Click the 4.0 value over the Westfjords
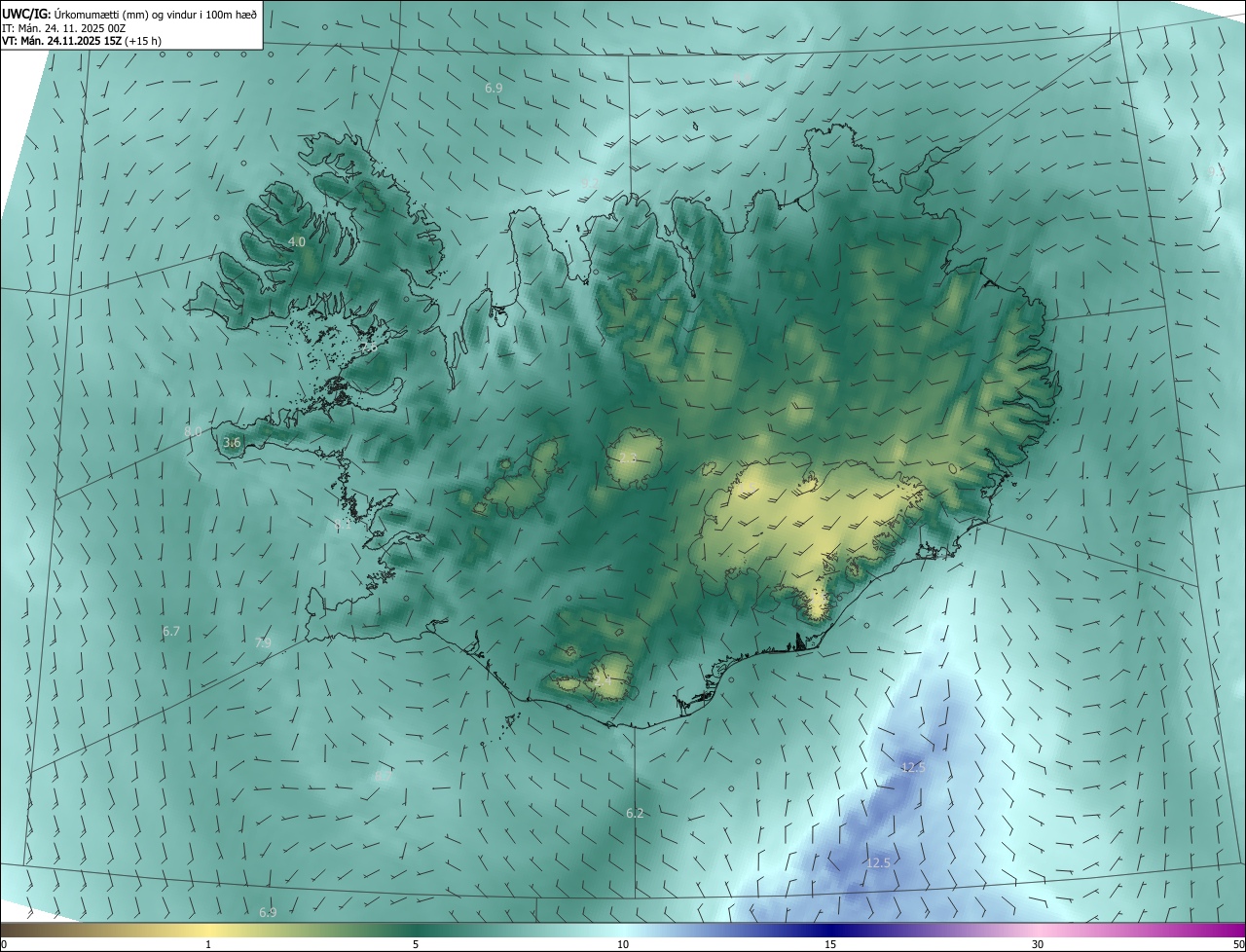The width and height of the screenshot is (1246, 952). coord(297,241)
